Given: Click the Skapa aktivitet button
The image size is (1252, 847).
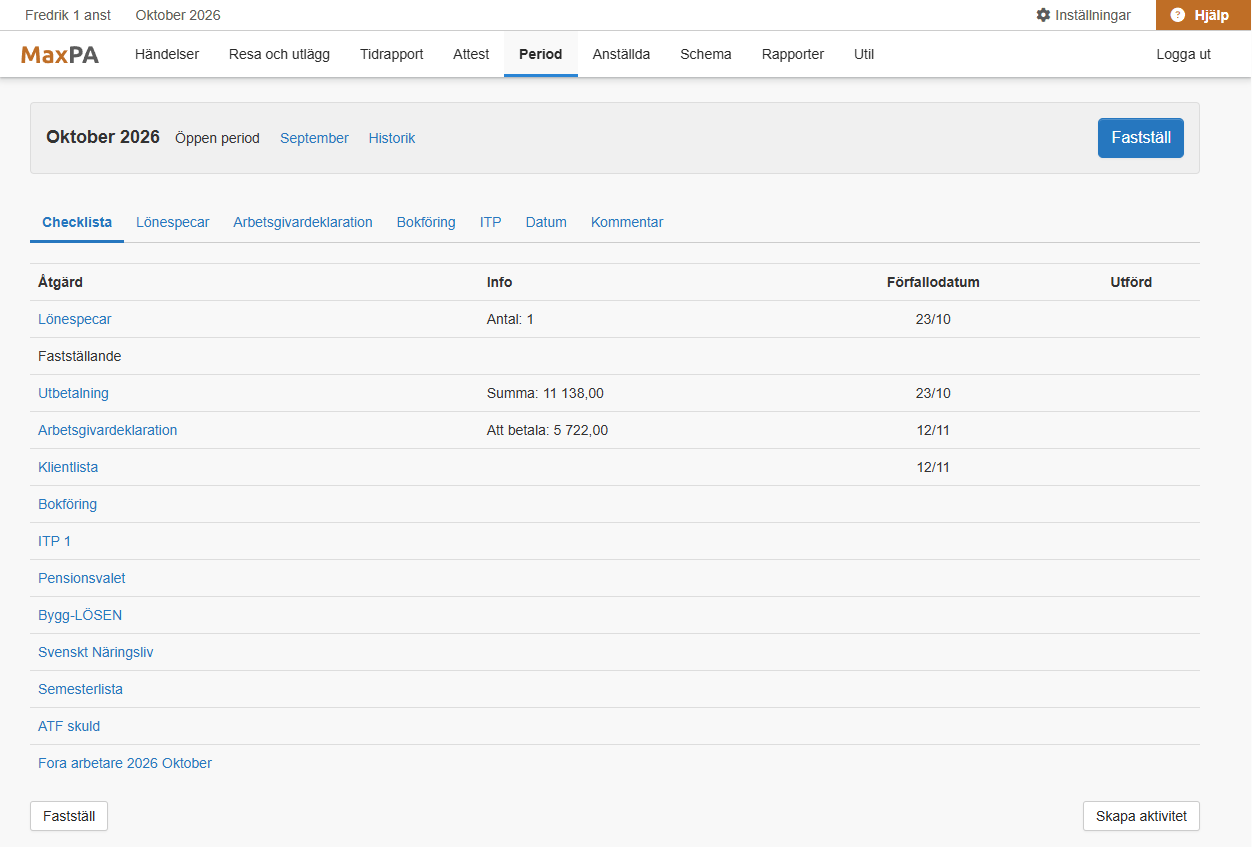Looking at the screenshot, I should point(1141,816).
